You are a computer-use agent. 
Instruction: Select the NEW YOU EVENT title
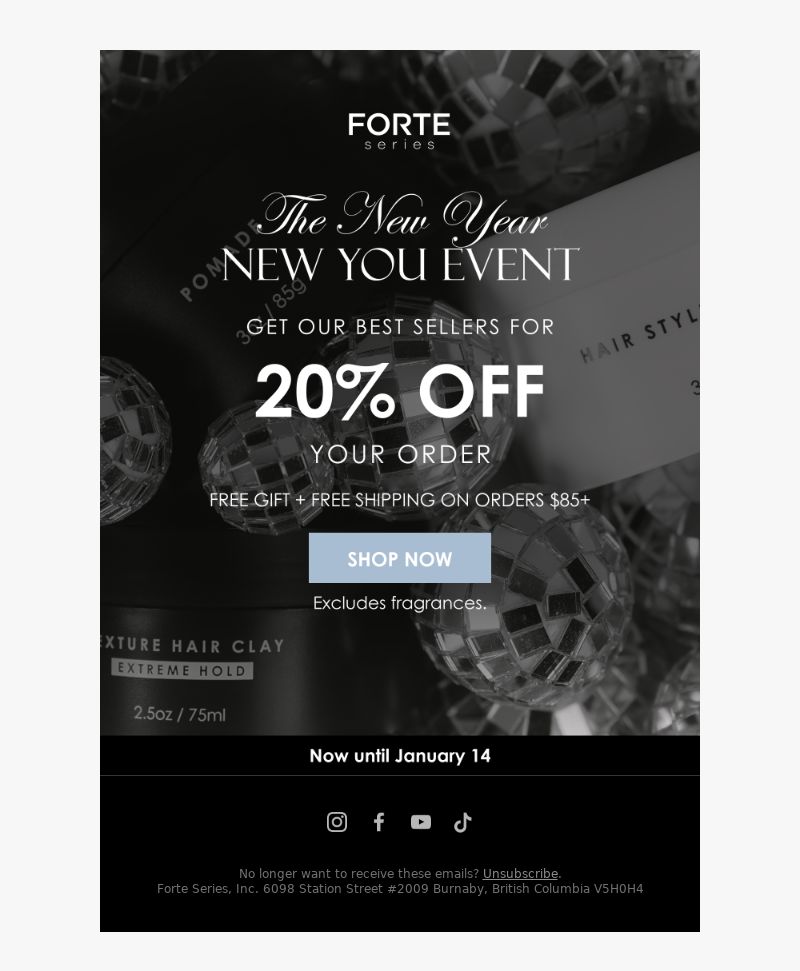point(400,264)
